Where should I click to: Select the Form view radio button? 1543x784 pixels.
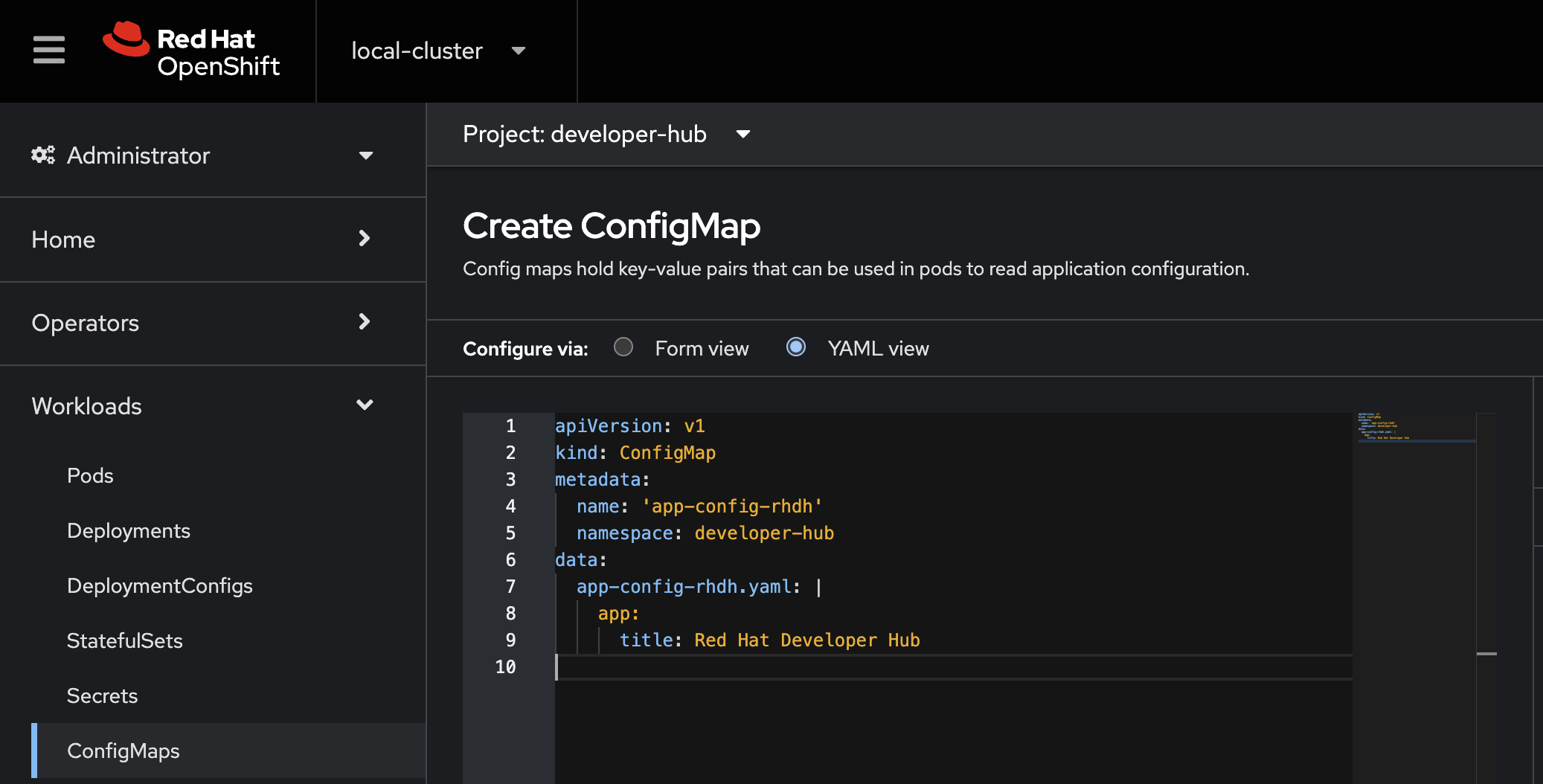point(623,347)
